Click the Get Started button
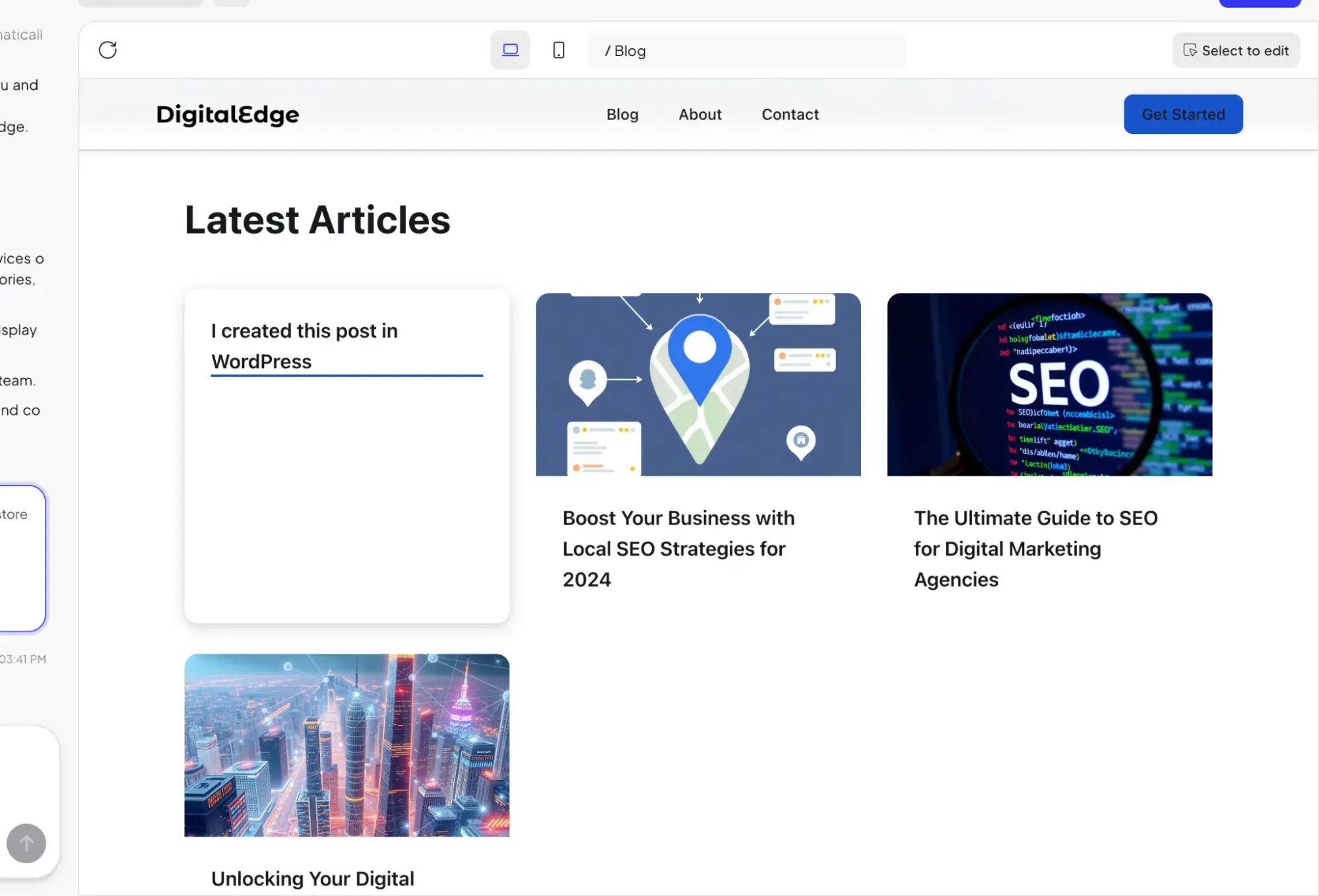1319x896 pixels. (x=1182, y=114)
